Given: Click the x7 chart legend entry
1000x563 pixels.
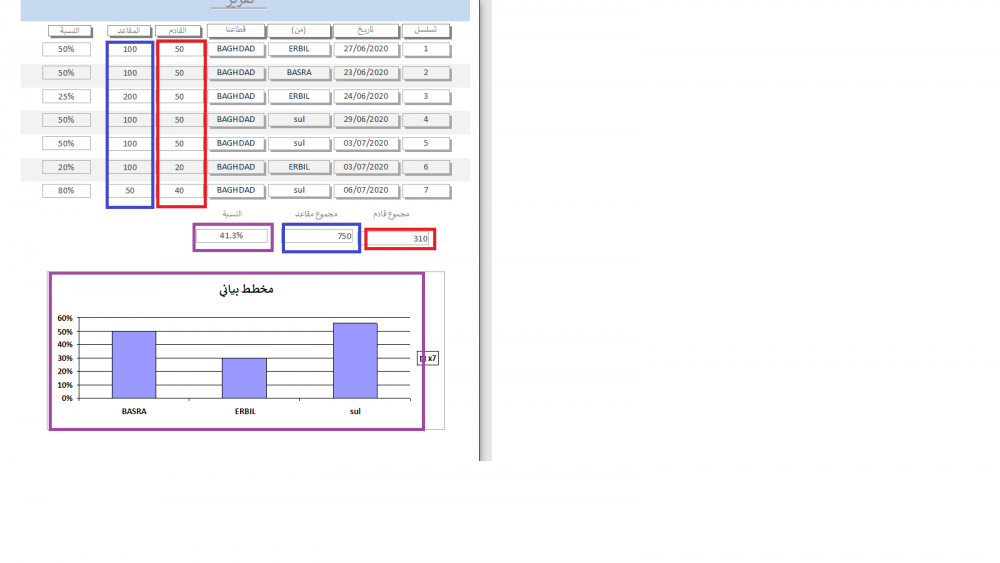Looking at the screenshot, I should [428, 358].
